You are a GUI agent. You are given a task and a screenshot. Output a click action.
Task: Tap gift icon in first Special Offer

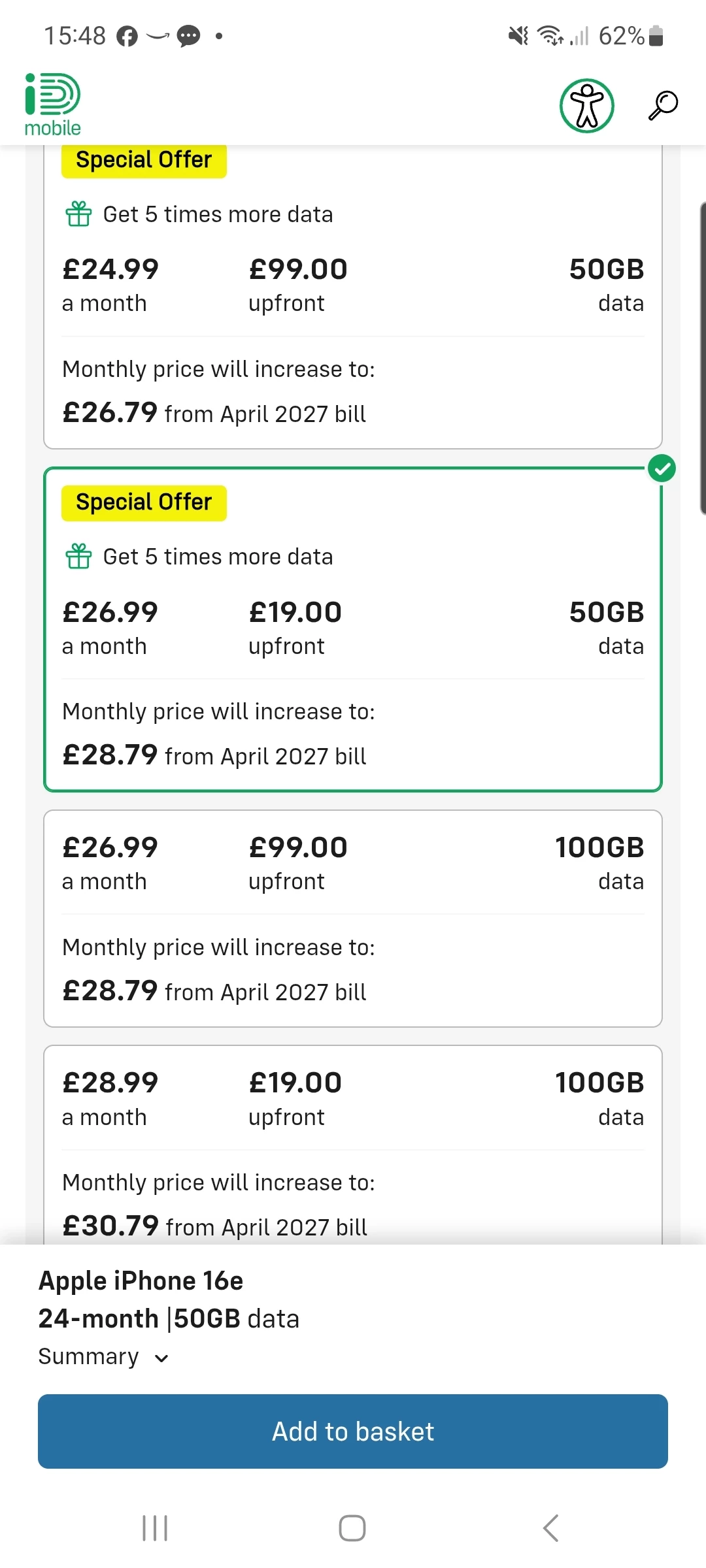pyautogui.click(x=78, y=214)
